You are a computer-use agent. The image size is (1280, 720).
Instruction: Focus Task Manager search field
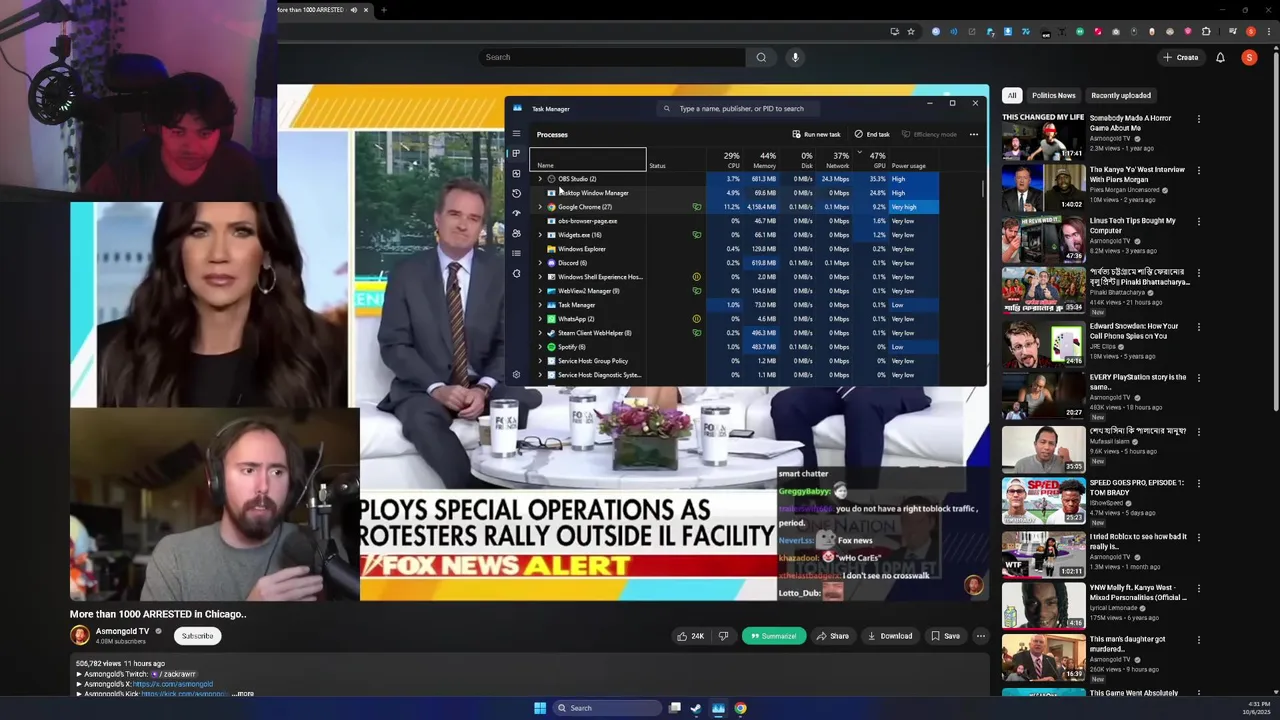[x=740, y=108]
